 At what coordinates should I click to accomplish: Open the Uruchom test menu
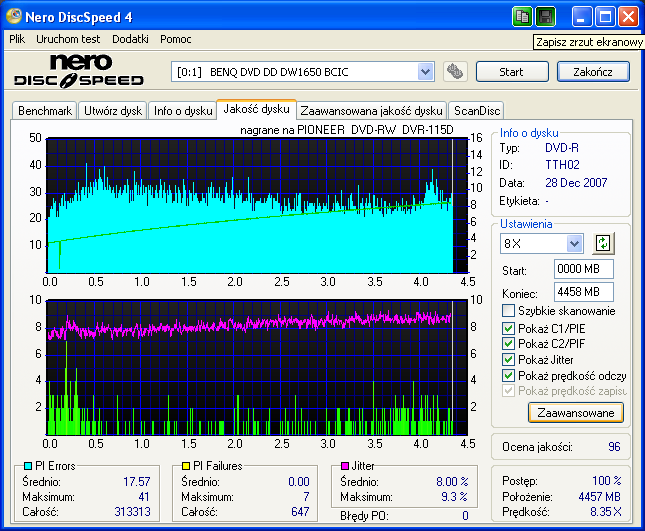(x=68, y=39)
